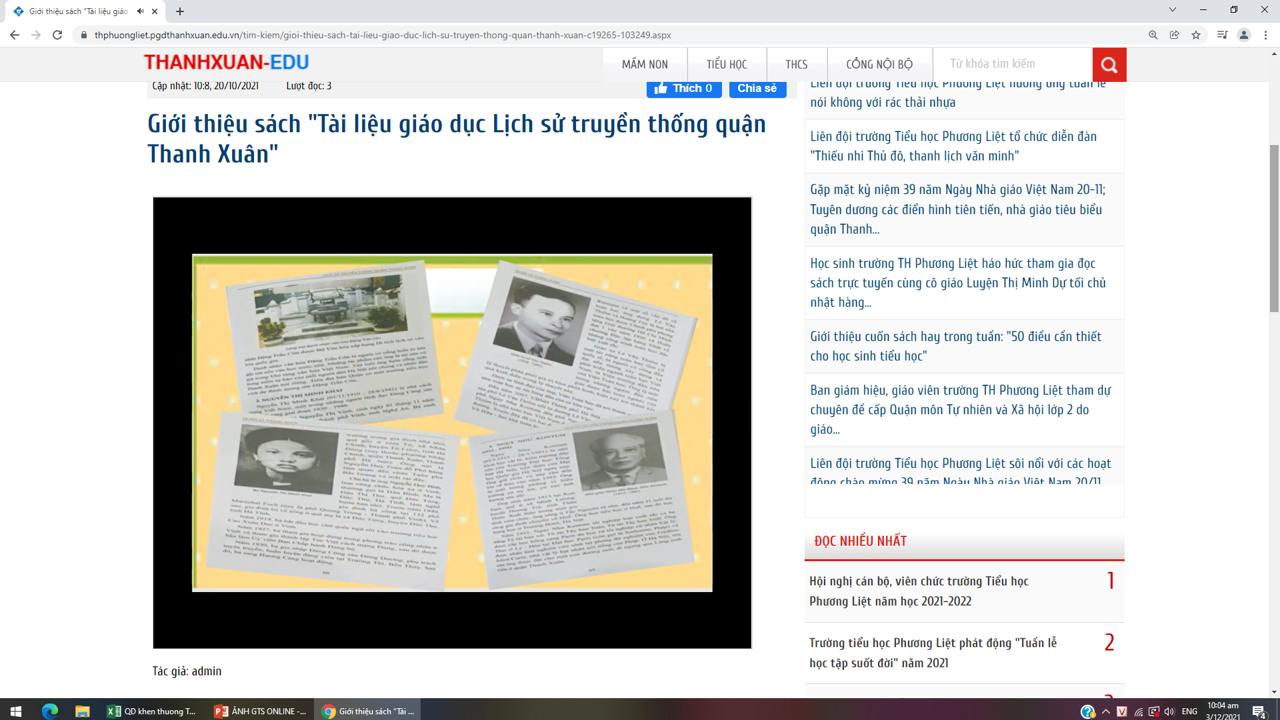The width and height of the screenshot is (1280, 720).
Task: Share this page from the address bar
Action: [1175, 35]
